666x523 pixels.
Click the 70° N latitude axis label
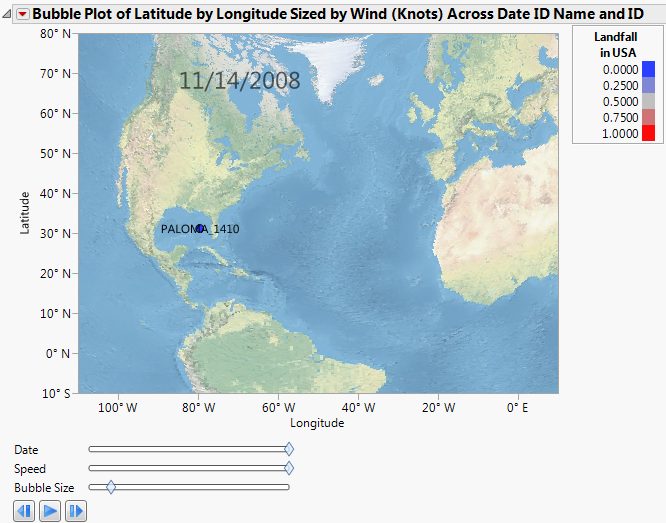56,74
